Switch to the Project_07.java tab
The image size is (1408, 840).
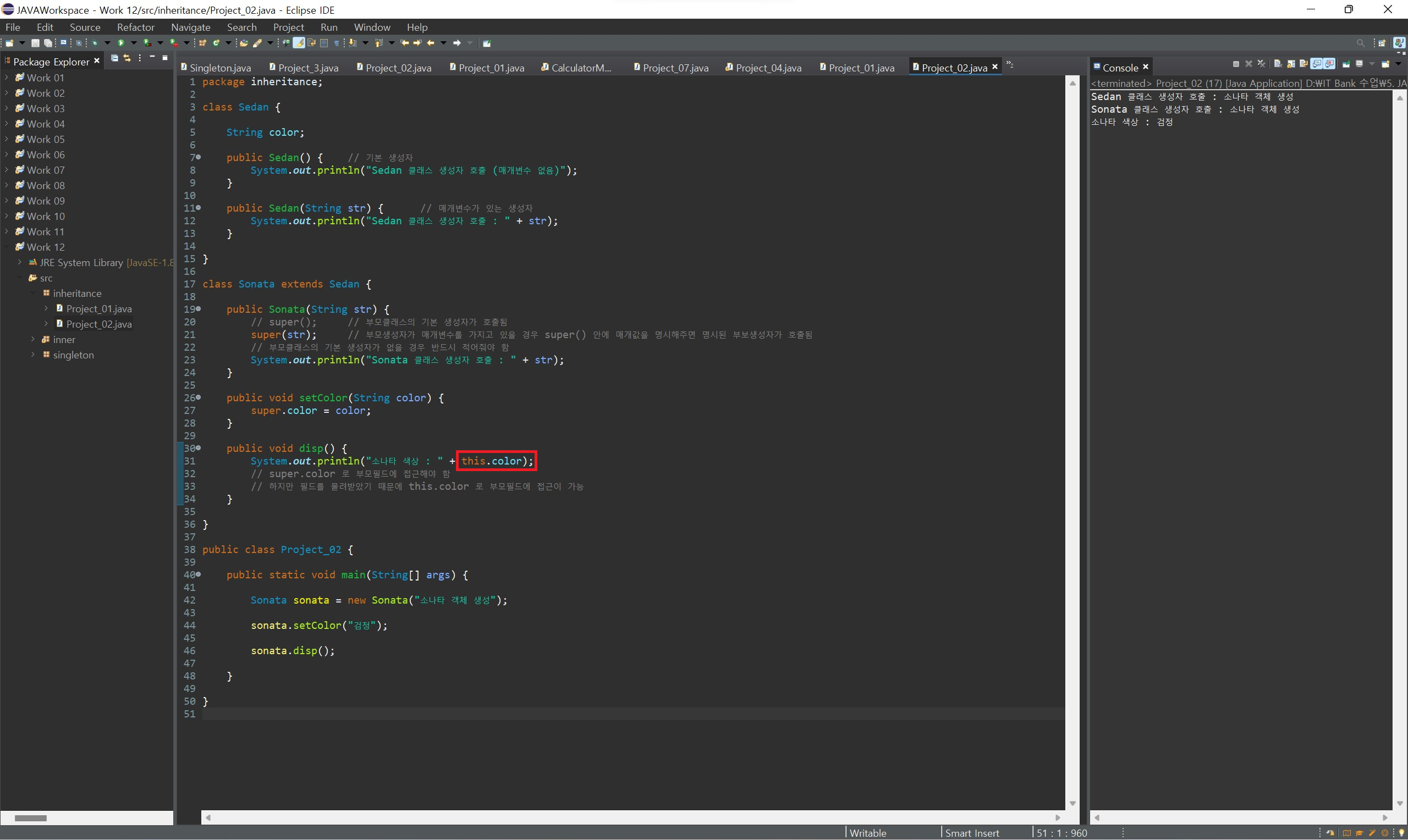click(675, 68)
